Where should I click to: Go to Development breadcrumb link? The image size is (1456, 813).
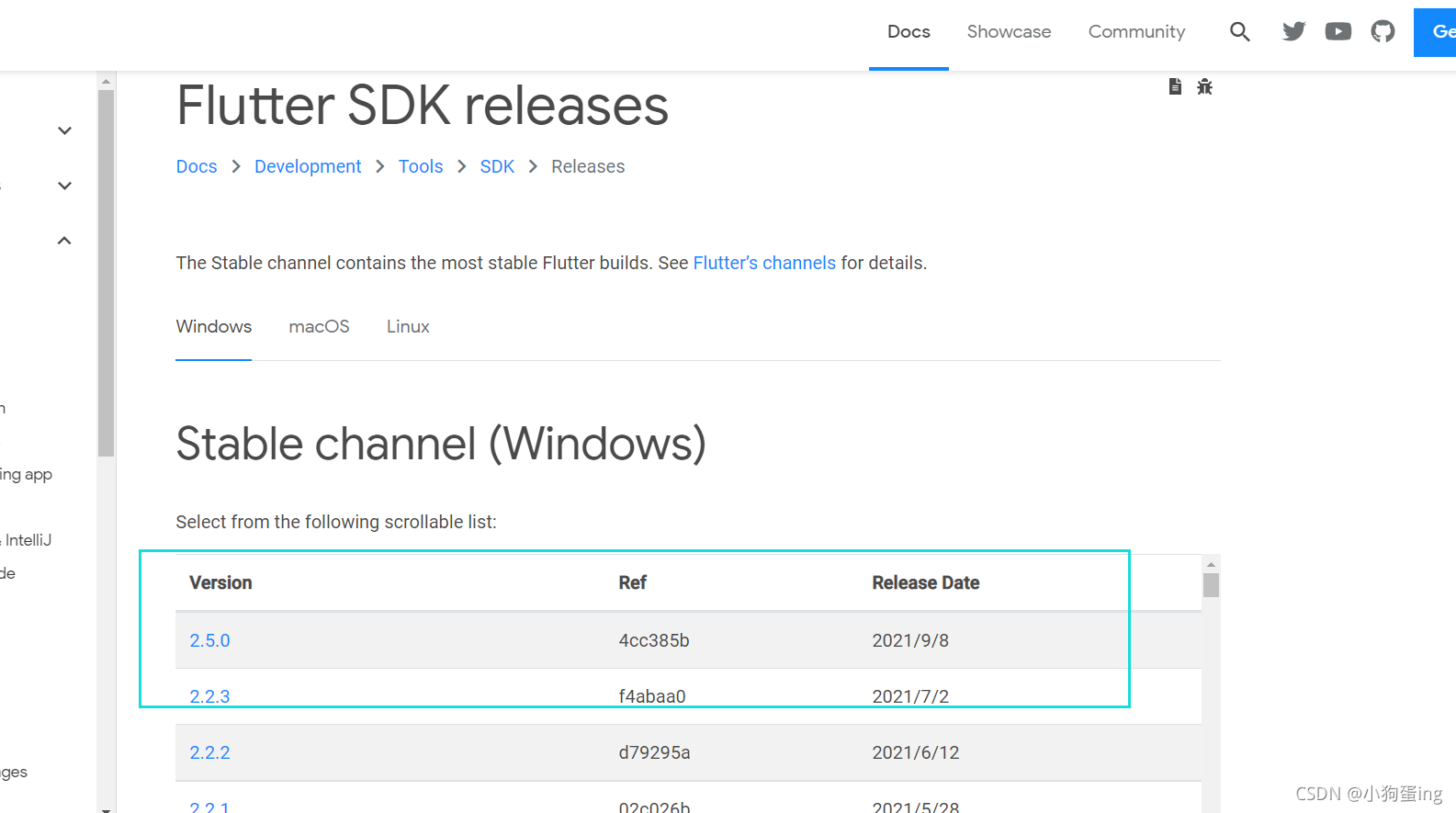tap(308, 166)
